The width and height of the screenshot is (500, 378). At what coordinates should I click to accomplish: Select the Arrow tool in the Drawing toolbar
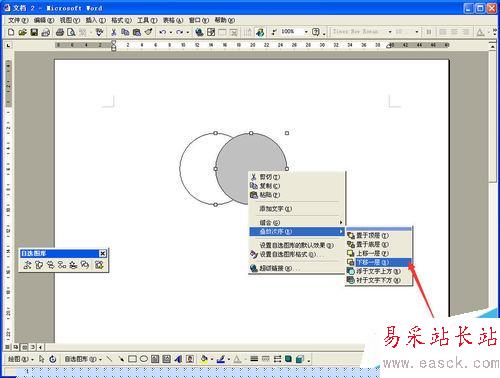coord(121,359)
